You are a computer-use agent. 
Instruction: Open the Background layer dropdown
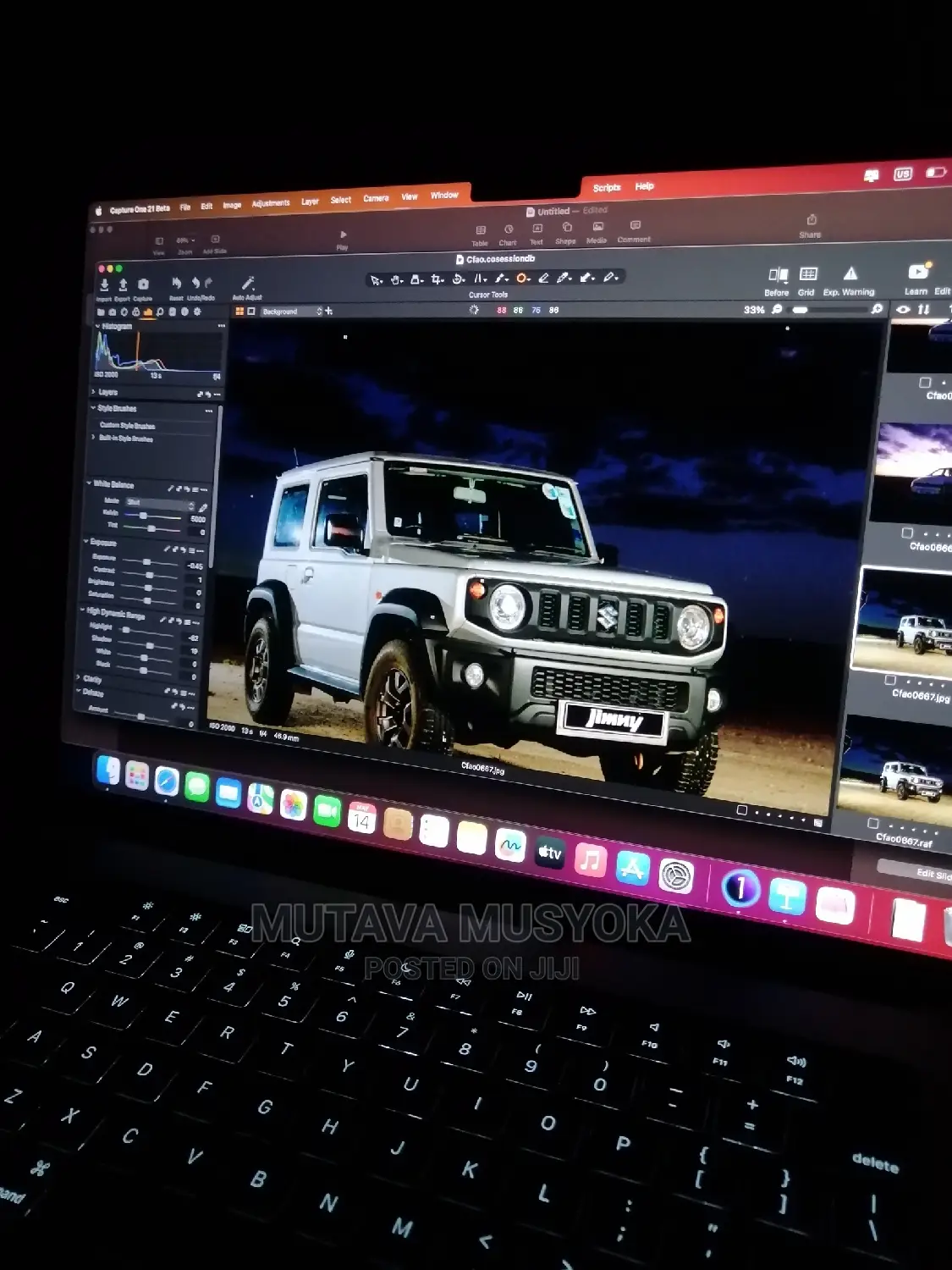coord(290,312)
